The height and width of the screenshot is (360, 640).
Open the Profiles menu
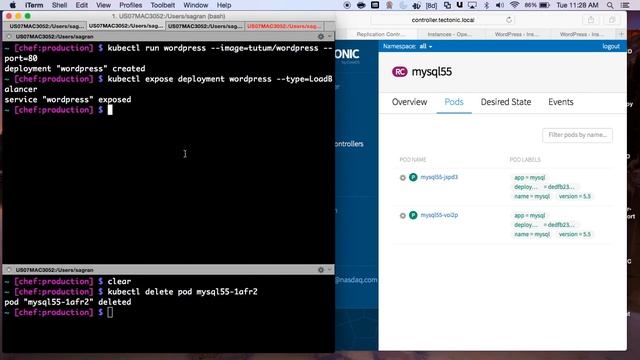(x=131, y=5)
